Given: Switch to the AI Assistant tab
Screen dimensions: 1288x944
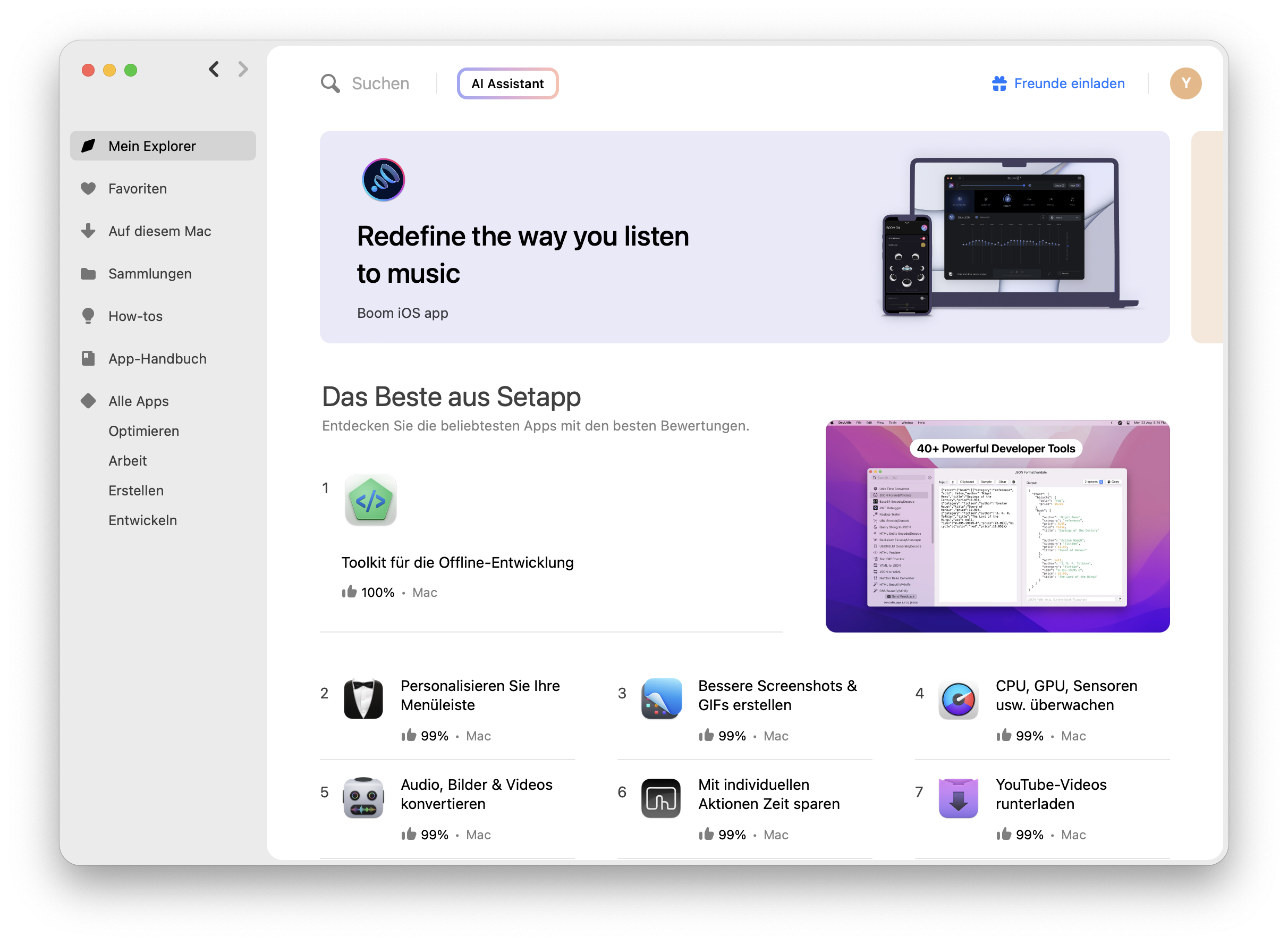Looking at the screenshot, I should click(x=507, y=83).
